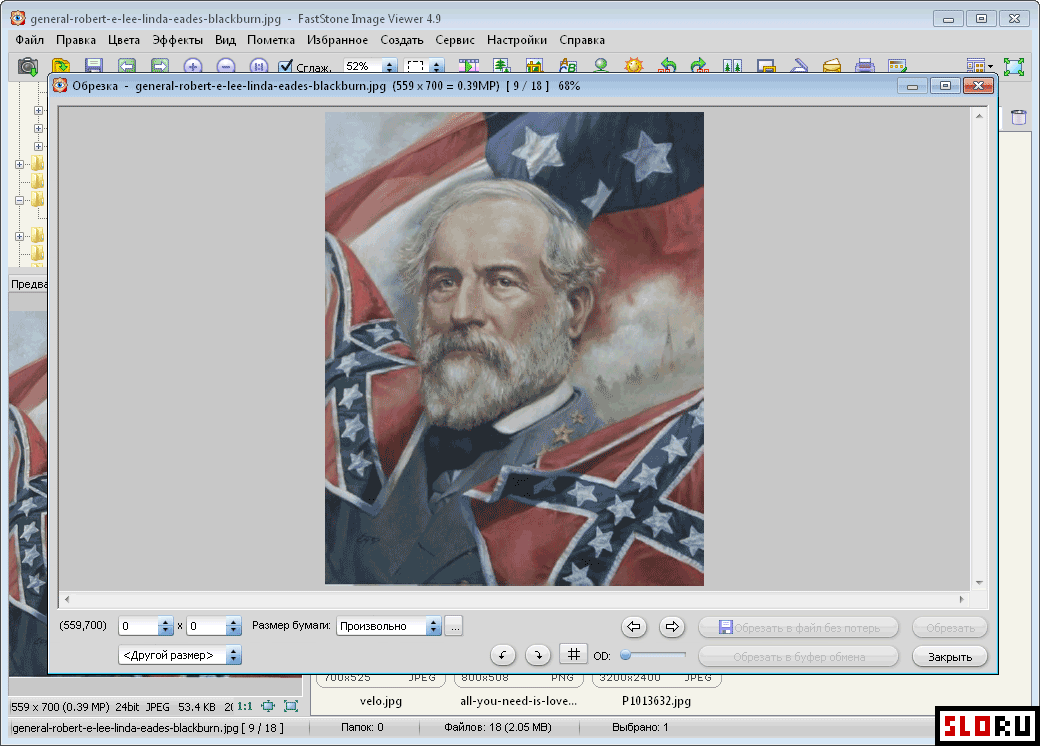Click the draw text AB icon
This screenshot has width=1040, height=746.
568,66
